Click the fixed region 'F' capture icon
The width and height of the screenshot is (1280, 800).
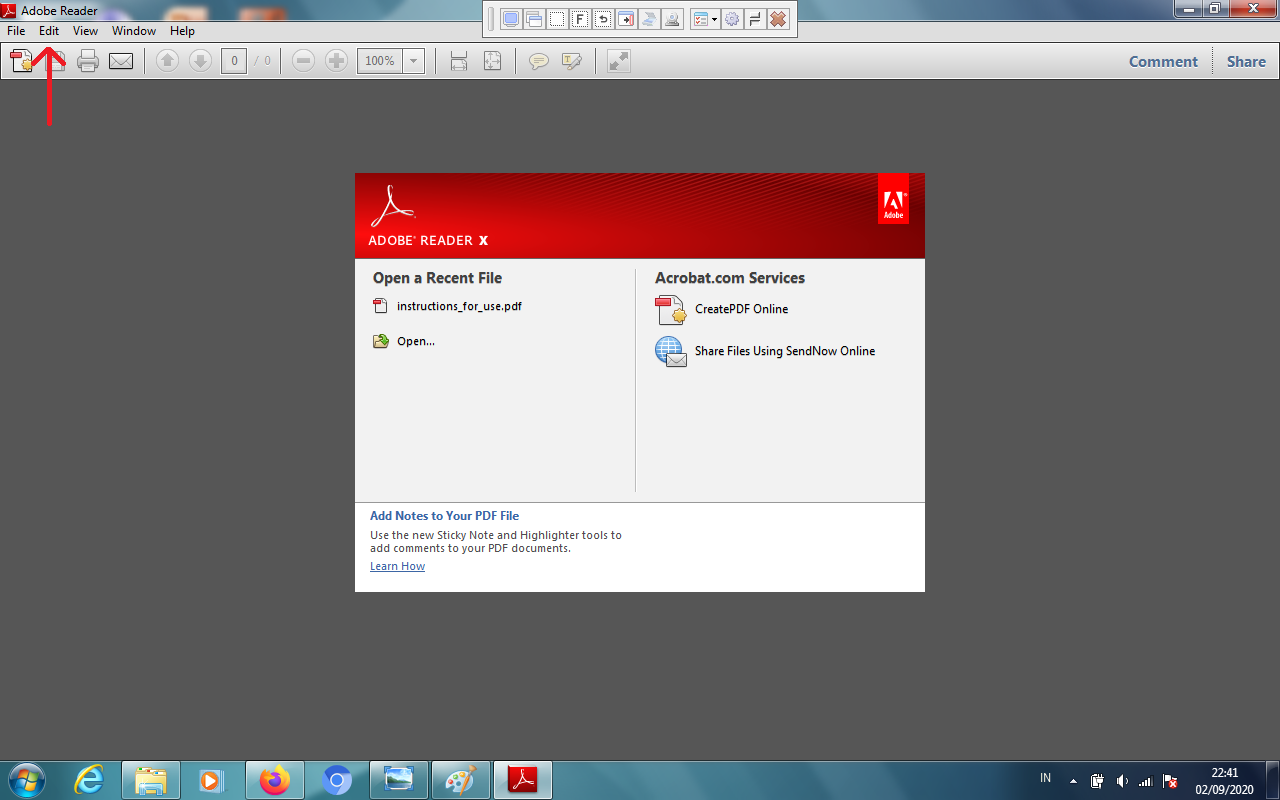[x=580, y=19]
